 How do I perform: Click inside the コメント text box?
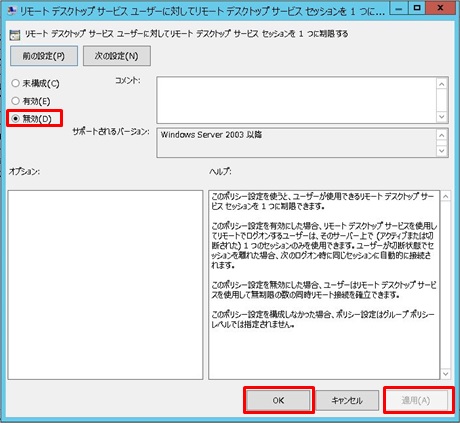(296, 100)
